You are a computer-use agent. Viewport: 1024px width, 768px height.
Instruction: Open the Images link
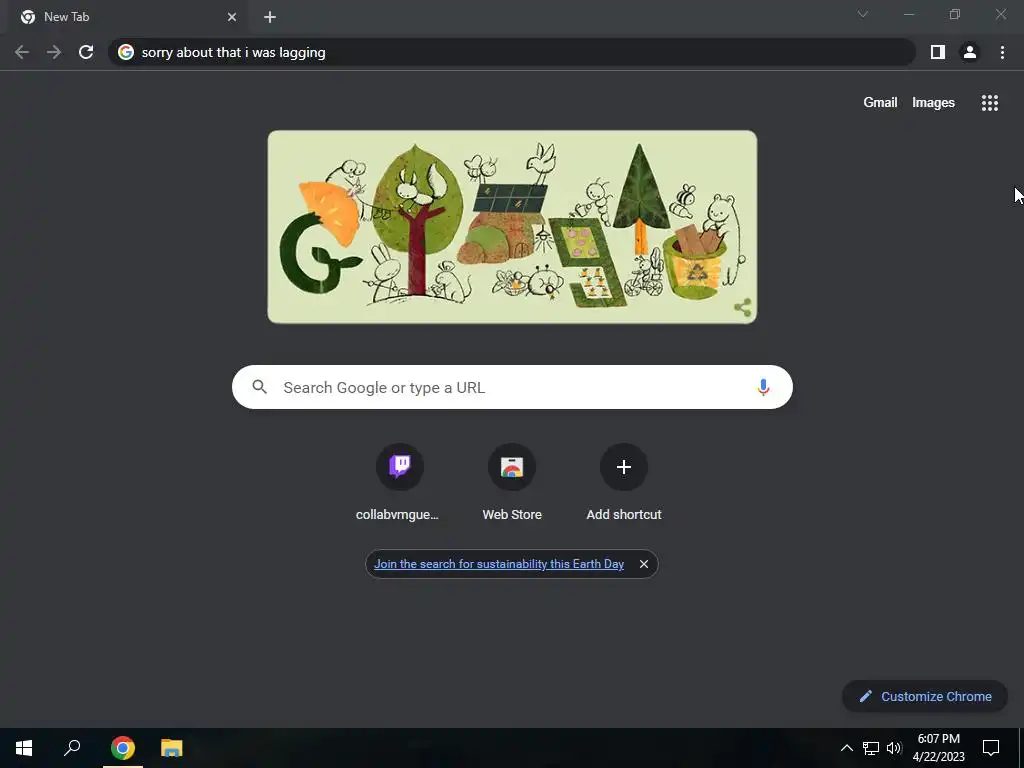(x=933, y=103)
